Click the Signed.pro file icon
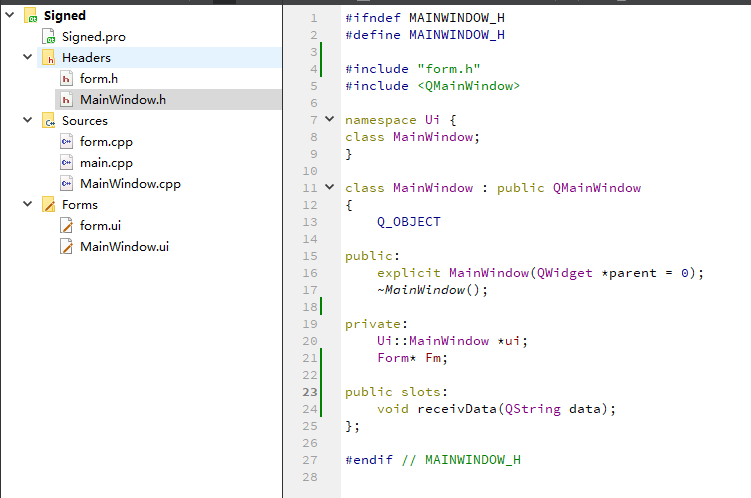This screenshot has height=498, width=751. click(48, 36)
